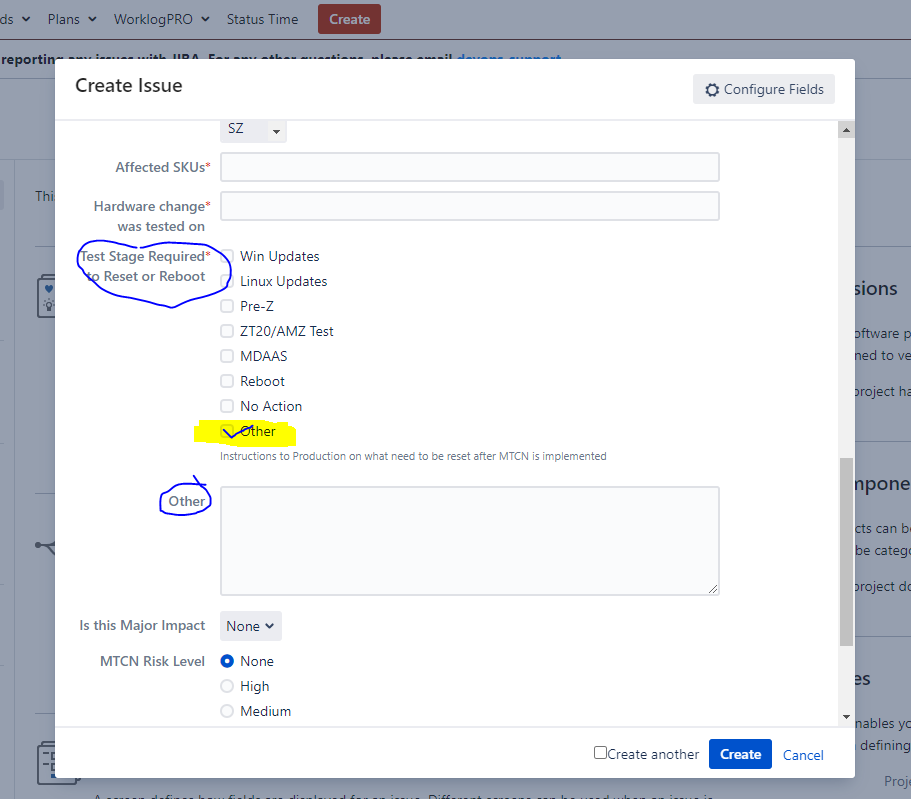Click inside the Affected SKUs field
Viewport: 911px width, 799px height.
(469, 167)
